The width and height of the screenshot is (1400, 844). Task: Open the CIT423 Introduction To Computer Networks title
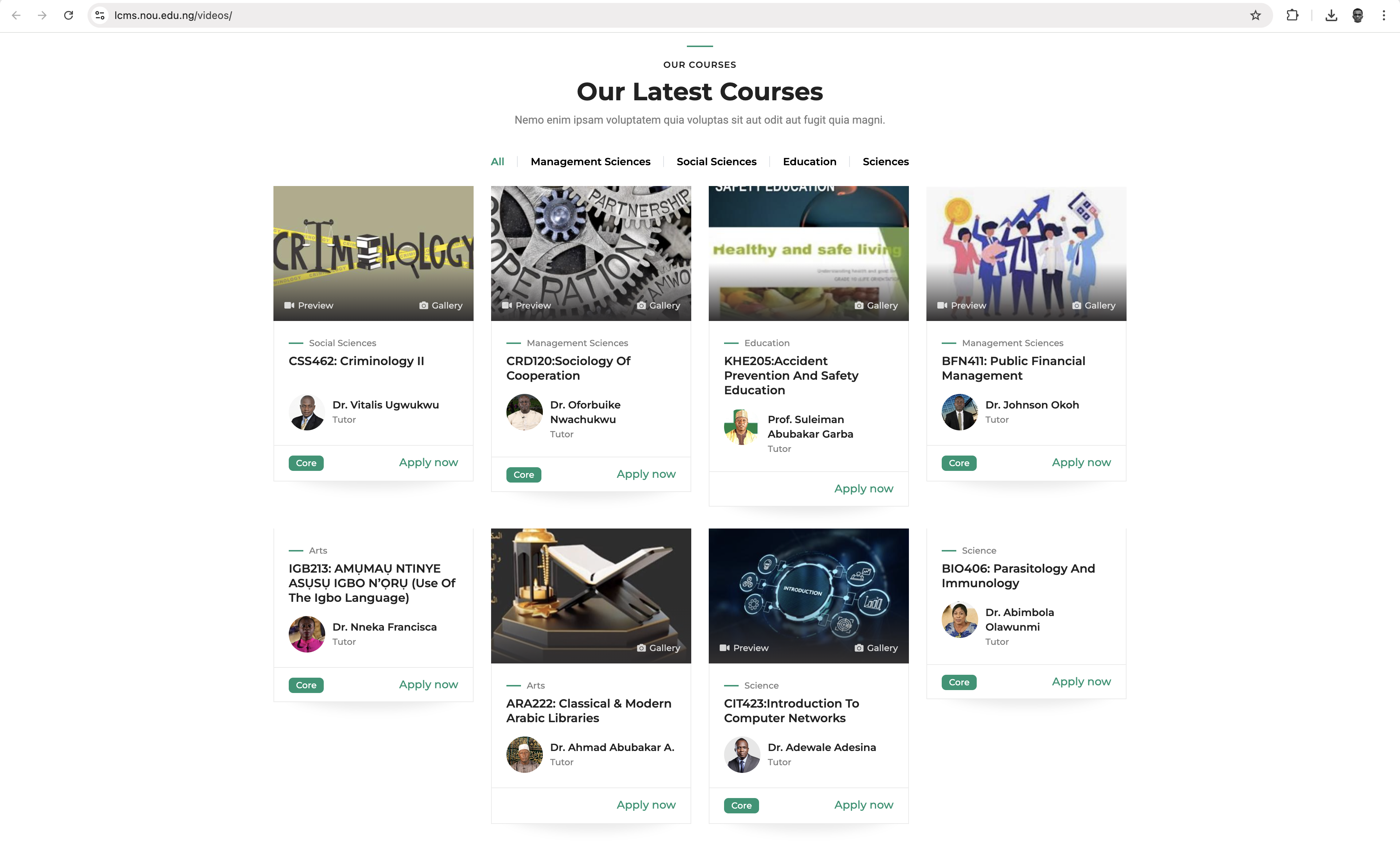click(x=791, y=711)
